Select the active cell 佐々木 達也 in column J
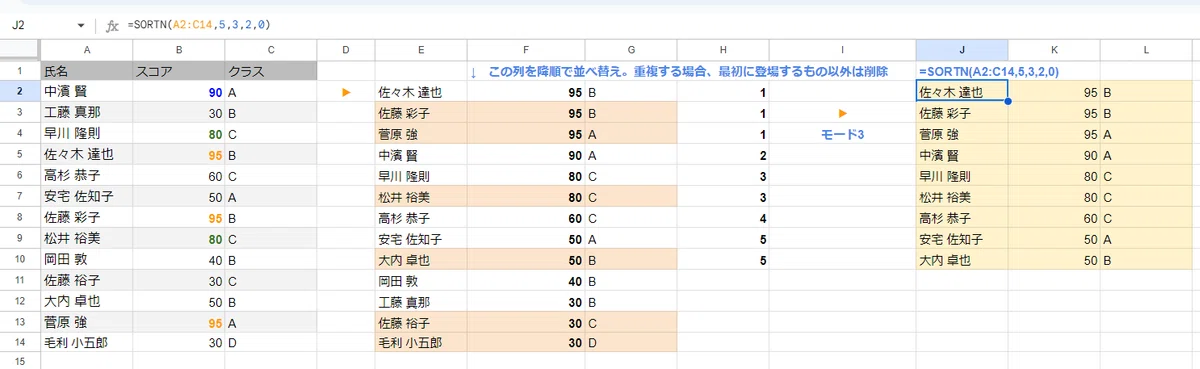This screenshot has height=369, width=1200. tap(961, 92)
